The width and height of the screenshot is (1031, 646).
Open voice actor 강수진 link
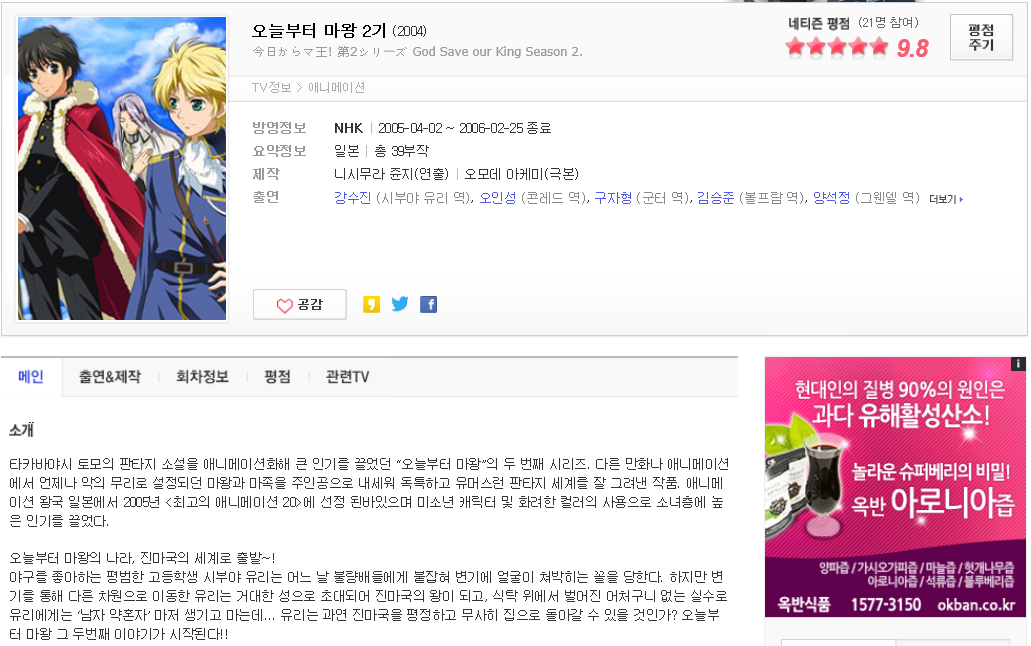[352, 197]
